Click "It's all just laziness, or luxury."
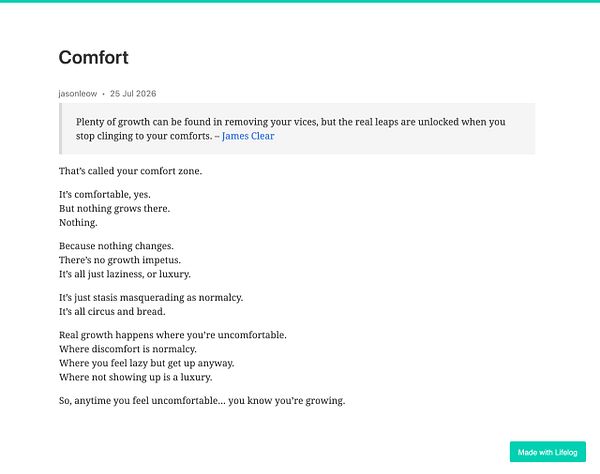Viewport: 600px width, 474px height. coord(125,274)
